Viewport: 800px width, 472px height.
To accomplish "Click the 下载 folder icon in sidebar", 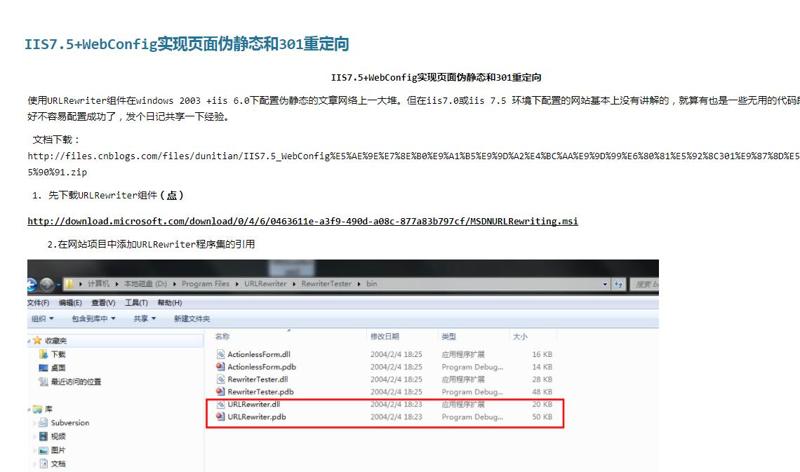I will (x=43, y=354).
